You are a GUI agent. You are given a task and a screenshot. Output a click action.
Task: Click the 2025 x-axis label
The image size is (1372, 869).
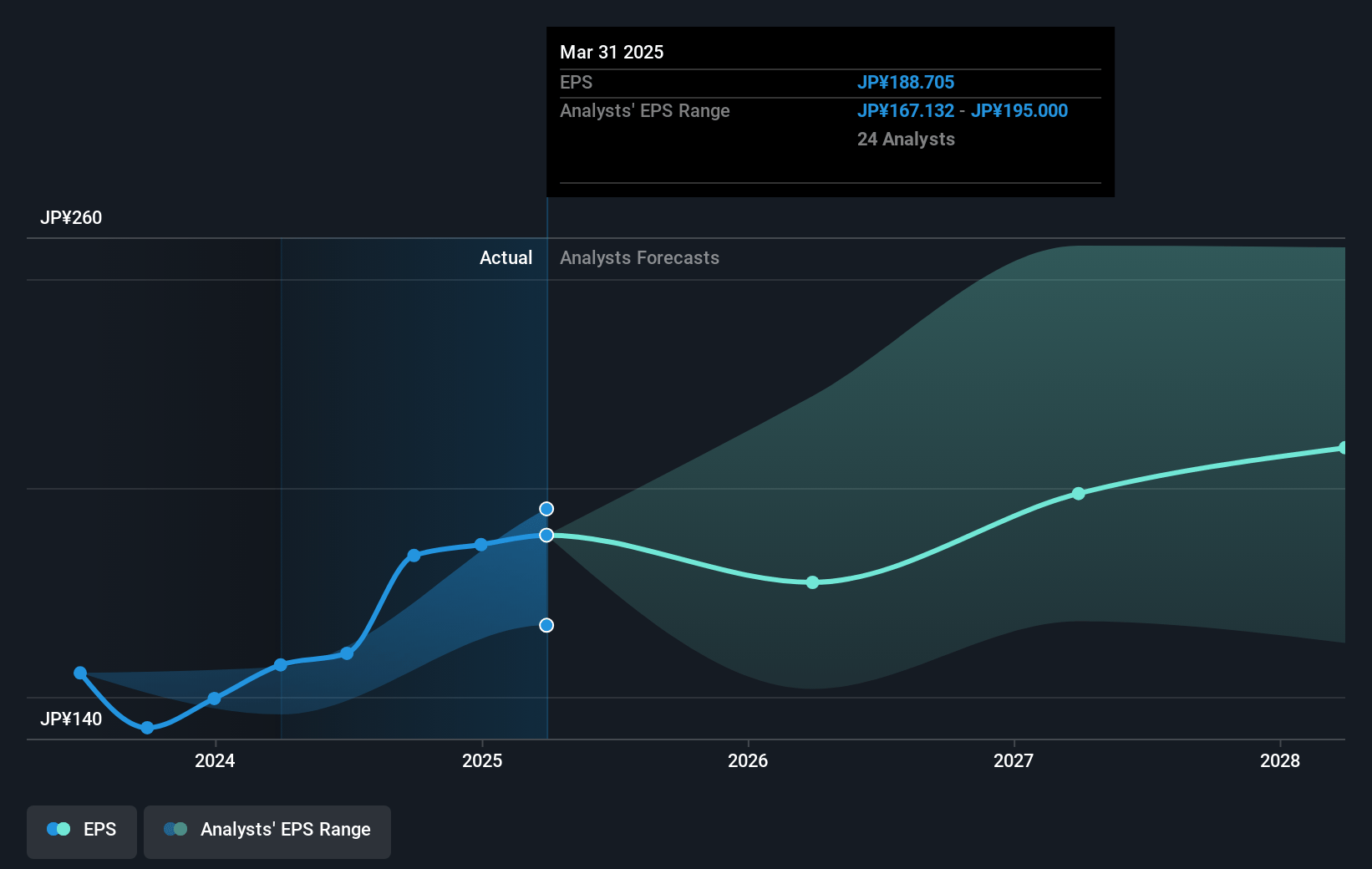pyautogui.click(x=482, y=760)
